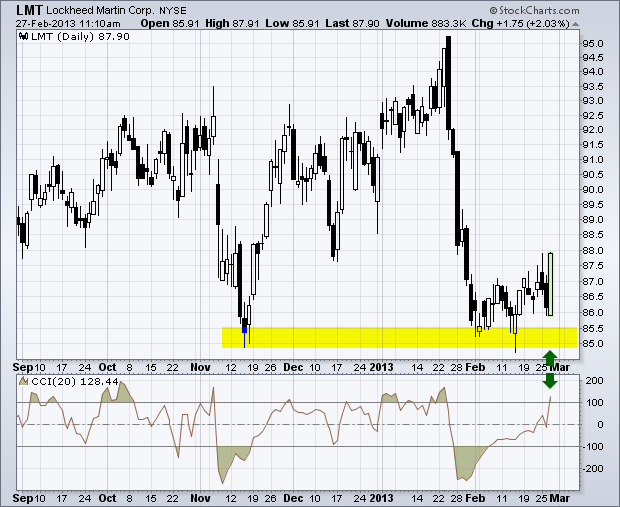Viewport: 620px width, 507px height.
Task: Click the 93.0 price axis label
Action: (593, 101)
